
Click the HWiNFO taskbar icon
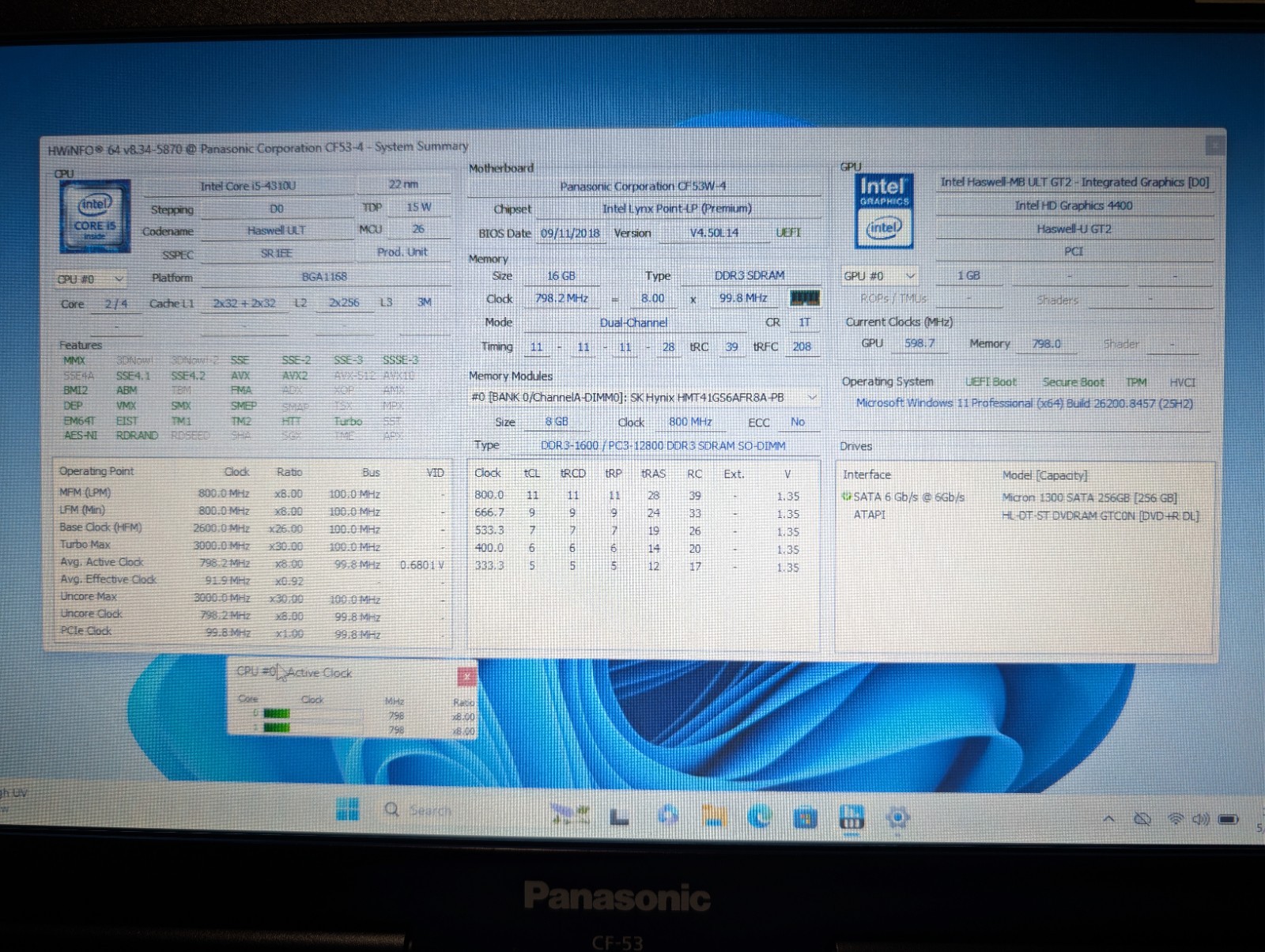click(x=851, y=818)
